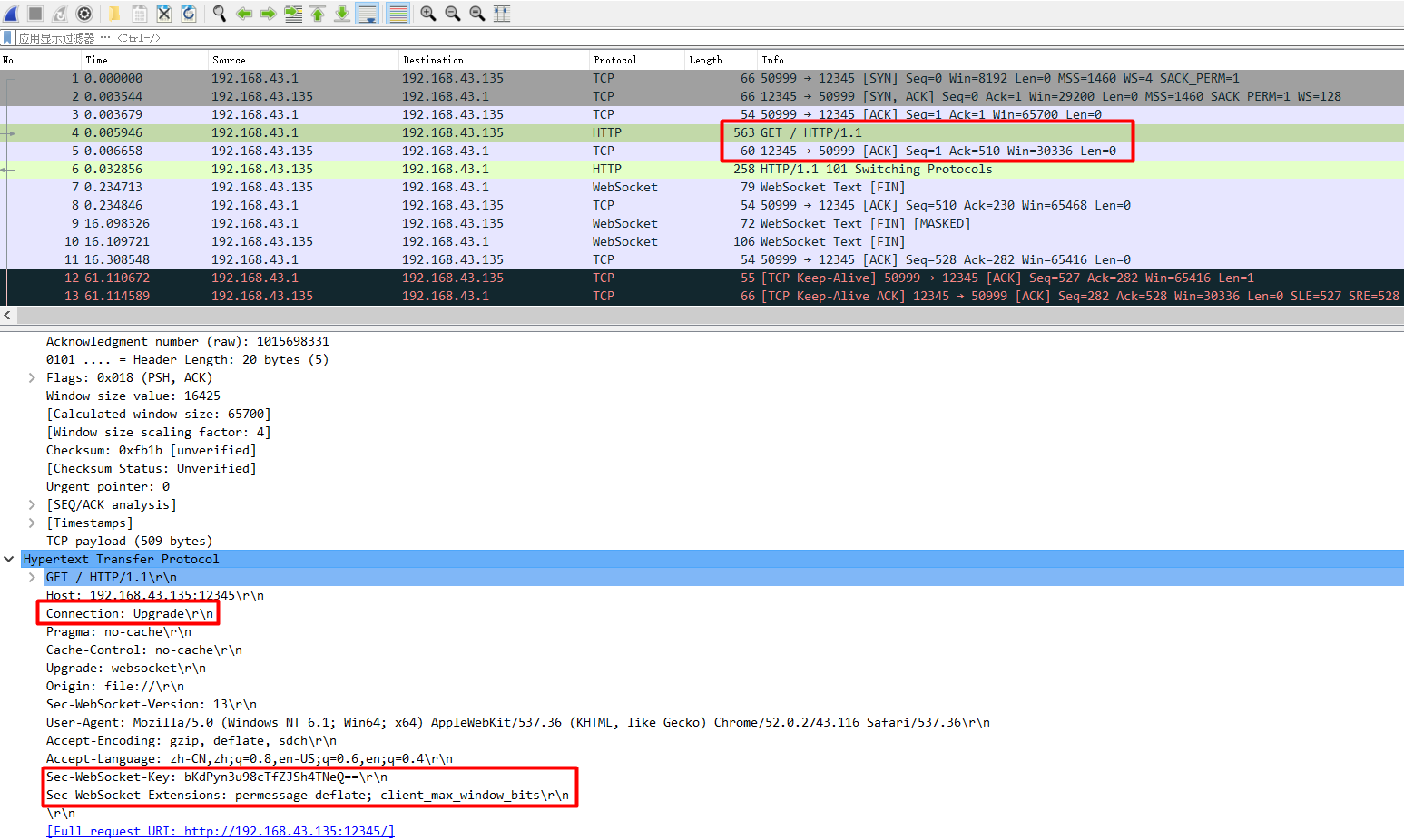Close the current capture file
This screenshot has height=840, width=1404.
pos(165,13)
